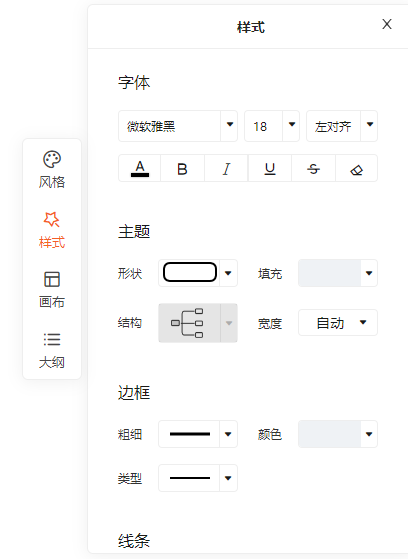Open the structure layout diagram picker
Image resolution: width=408 pixels, height=559 pixels.
click(x=198, y=323)
